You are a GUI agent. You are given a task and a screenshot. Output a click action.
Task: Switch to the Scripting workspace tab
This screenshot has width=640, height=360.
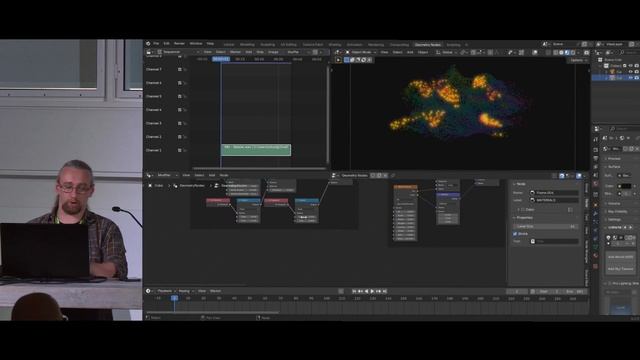453,44
